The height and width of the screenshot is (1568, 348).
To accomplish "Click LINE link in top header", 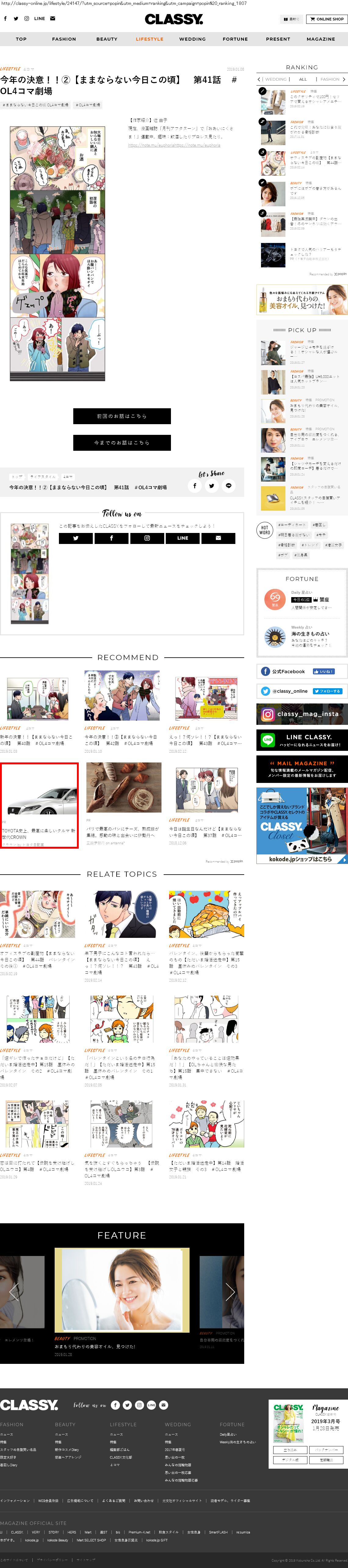I will [40, 19].
